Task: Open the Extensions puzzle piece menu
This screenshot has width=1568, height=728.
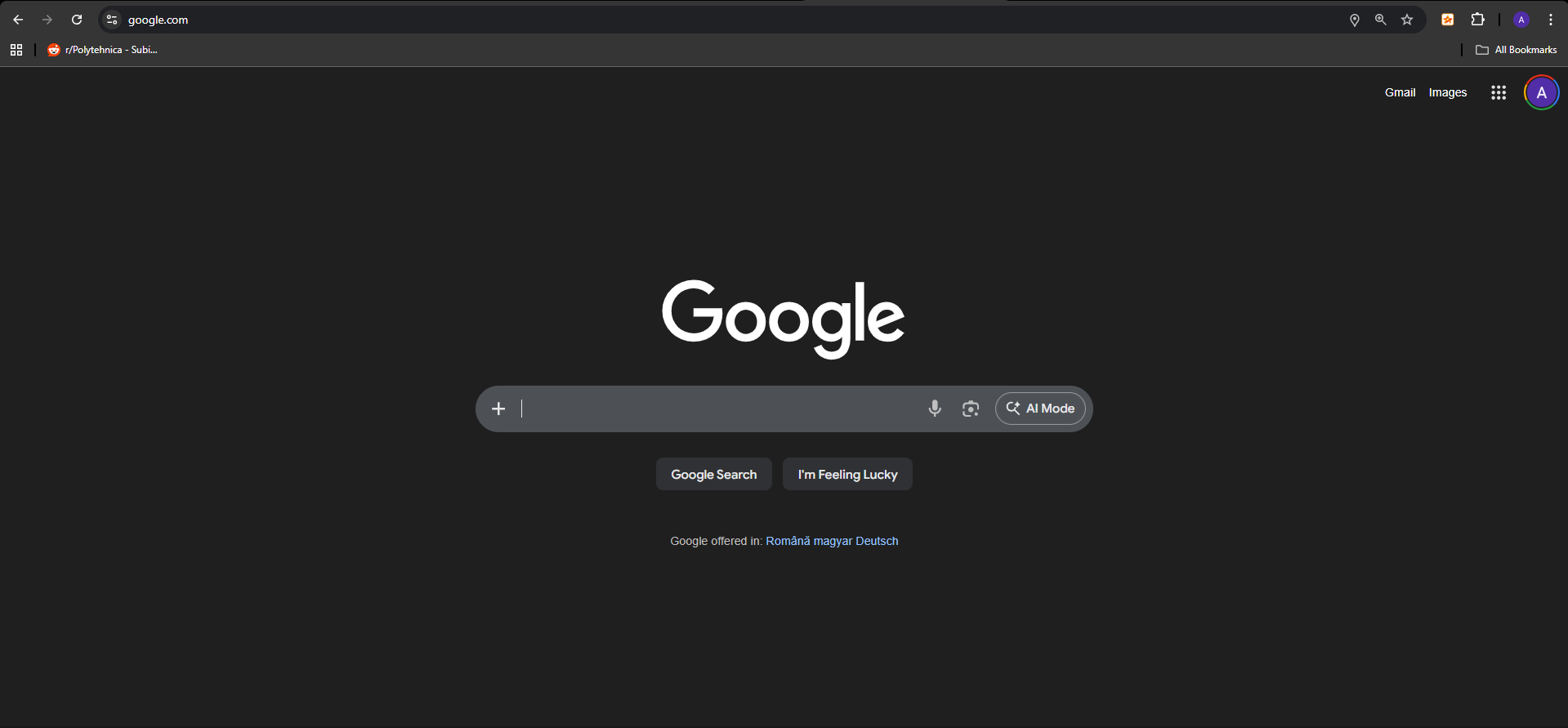Action: [1477, 20]
